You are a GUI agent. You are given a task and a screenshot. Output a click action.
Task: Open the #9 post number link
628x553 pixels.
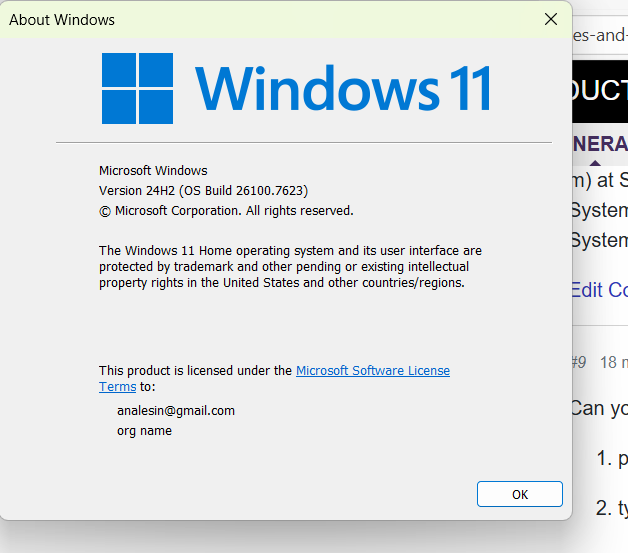(578, 362)
